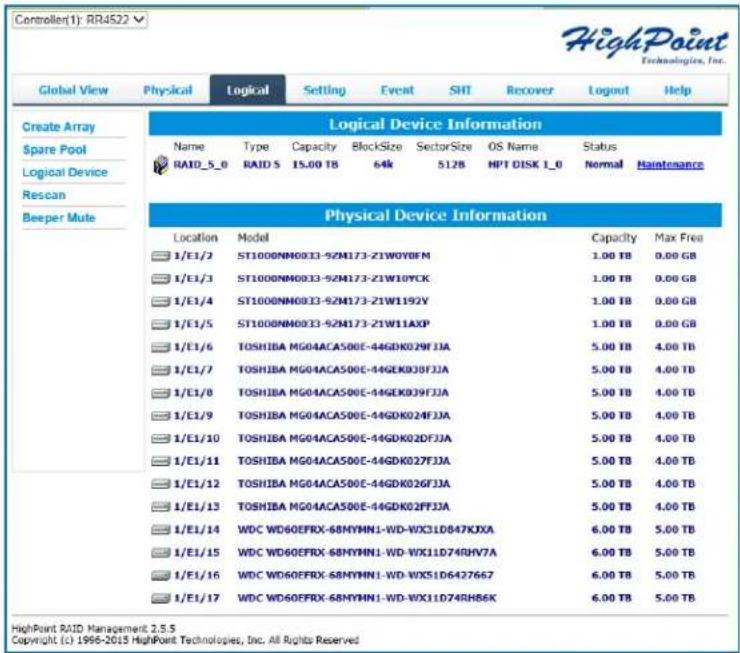
Task: Click the ST1000NM0033-92M173-Z1W10YCK model text
Action: (333, 278)
